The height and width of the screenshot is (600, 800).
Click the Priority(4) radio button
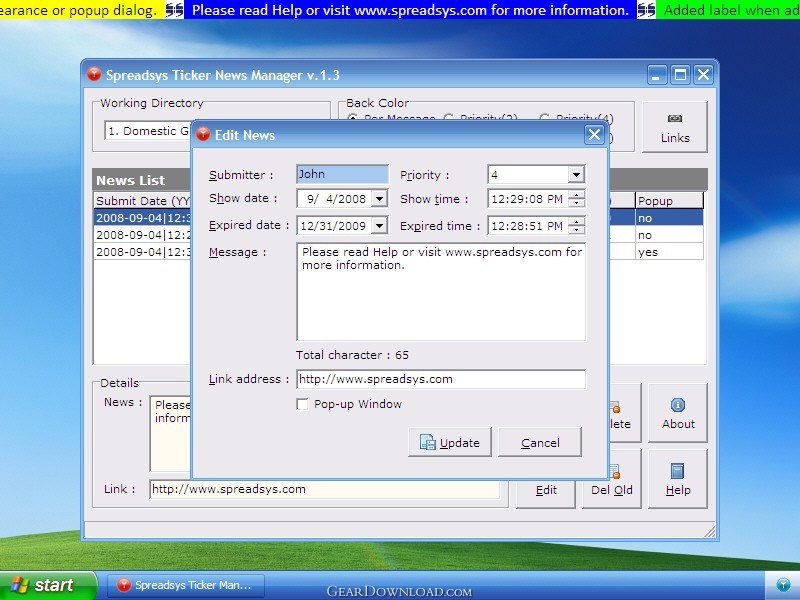(544, 118)
